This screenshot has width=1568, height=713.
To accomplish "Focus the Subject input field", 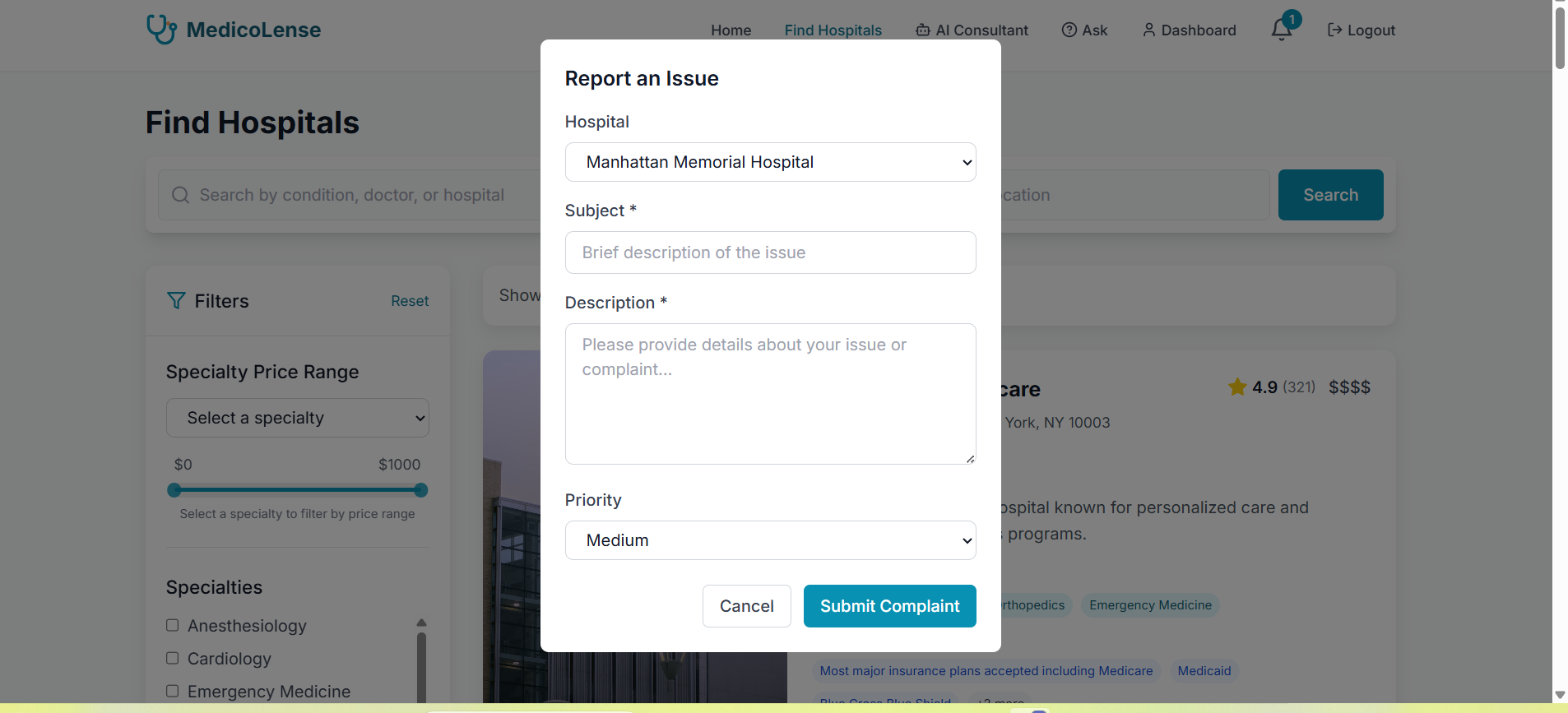I will (771, 252).
